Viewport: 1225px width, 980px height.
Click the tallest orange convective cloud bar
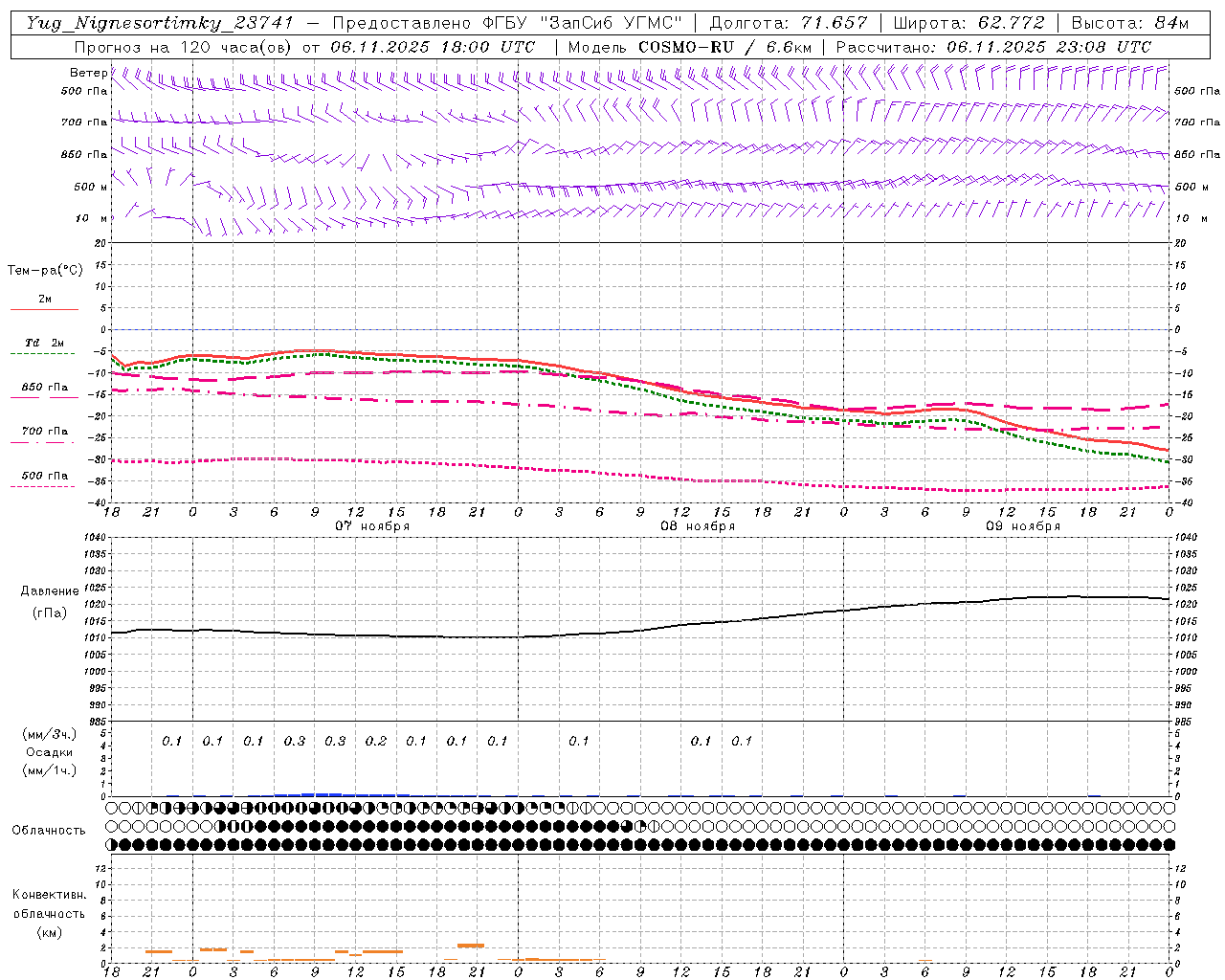pos(471,946)
